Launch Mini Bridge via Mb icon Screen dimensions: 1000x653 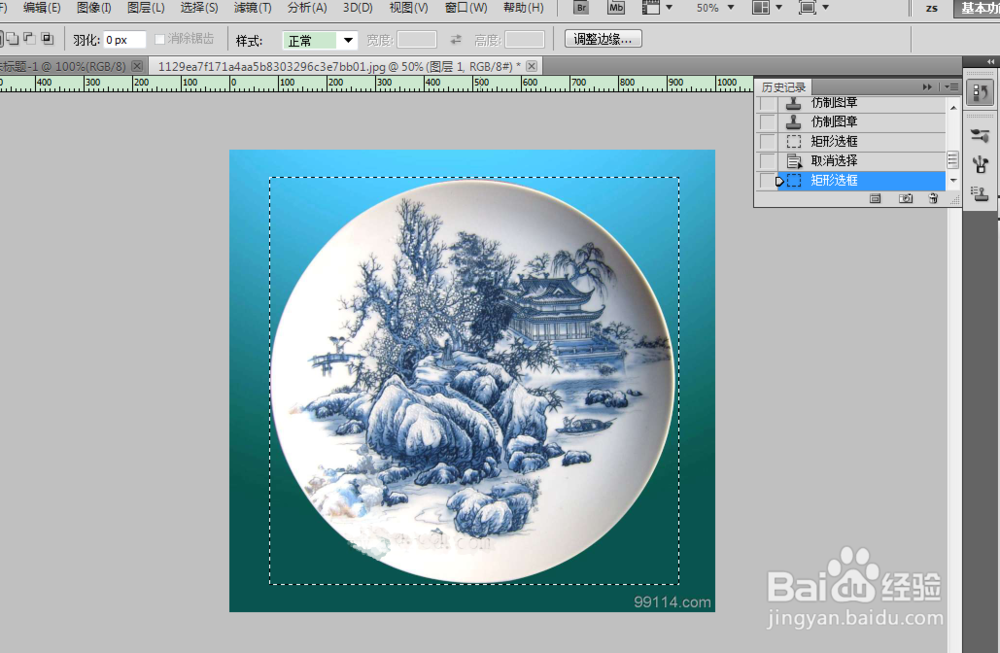pos(616,8)
